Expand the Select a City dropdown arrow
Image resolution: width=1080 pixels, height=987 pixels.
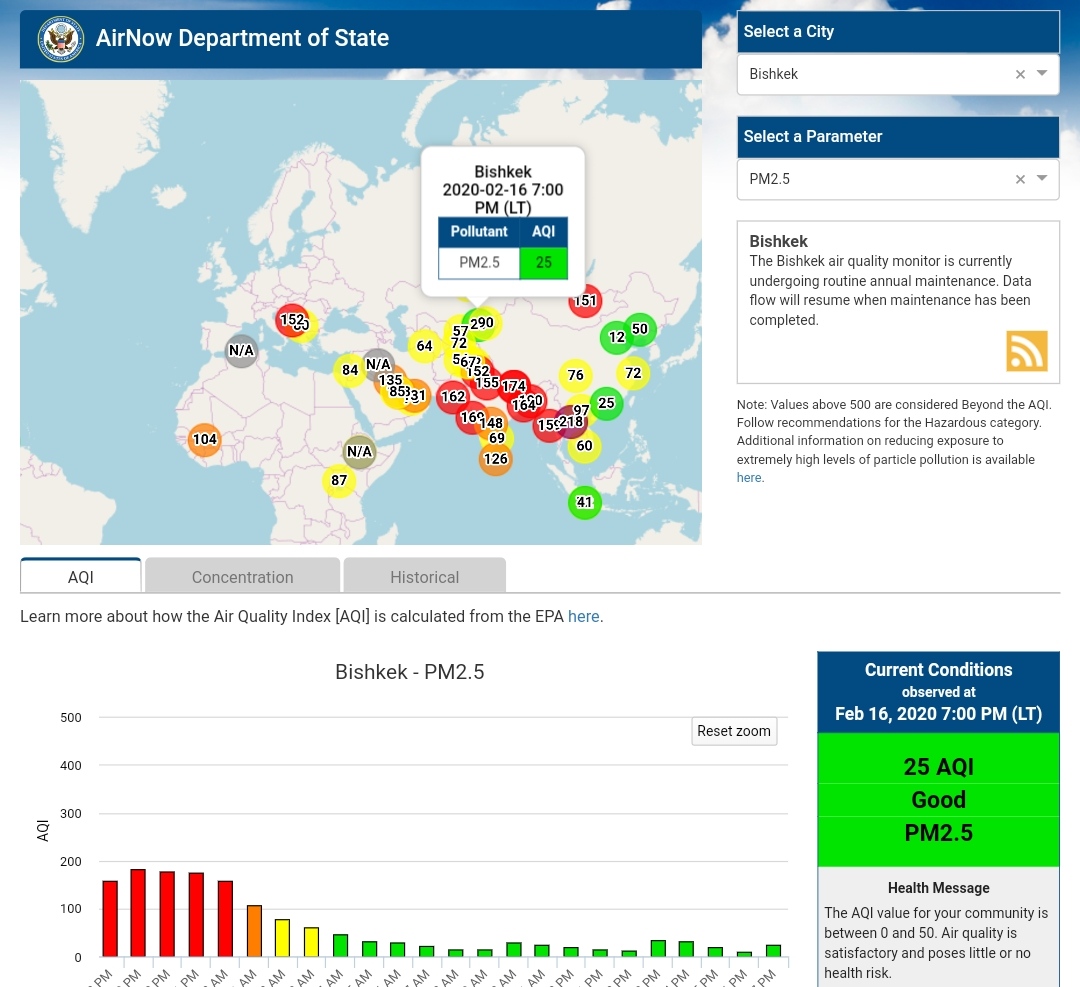[x=1042, y=74]
